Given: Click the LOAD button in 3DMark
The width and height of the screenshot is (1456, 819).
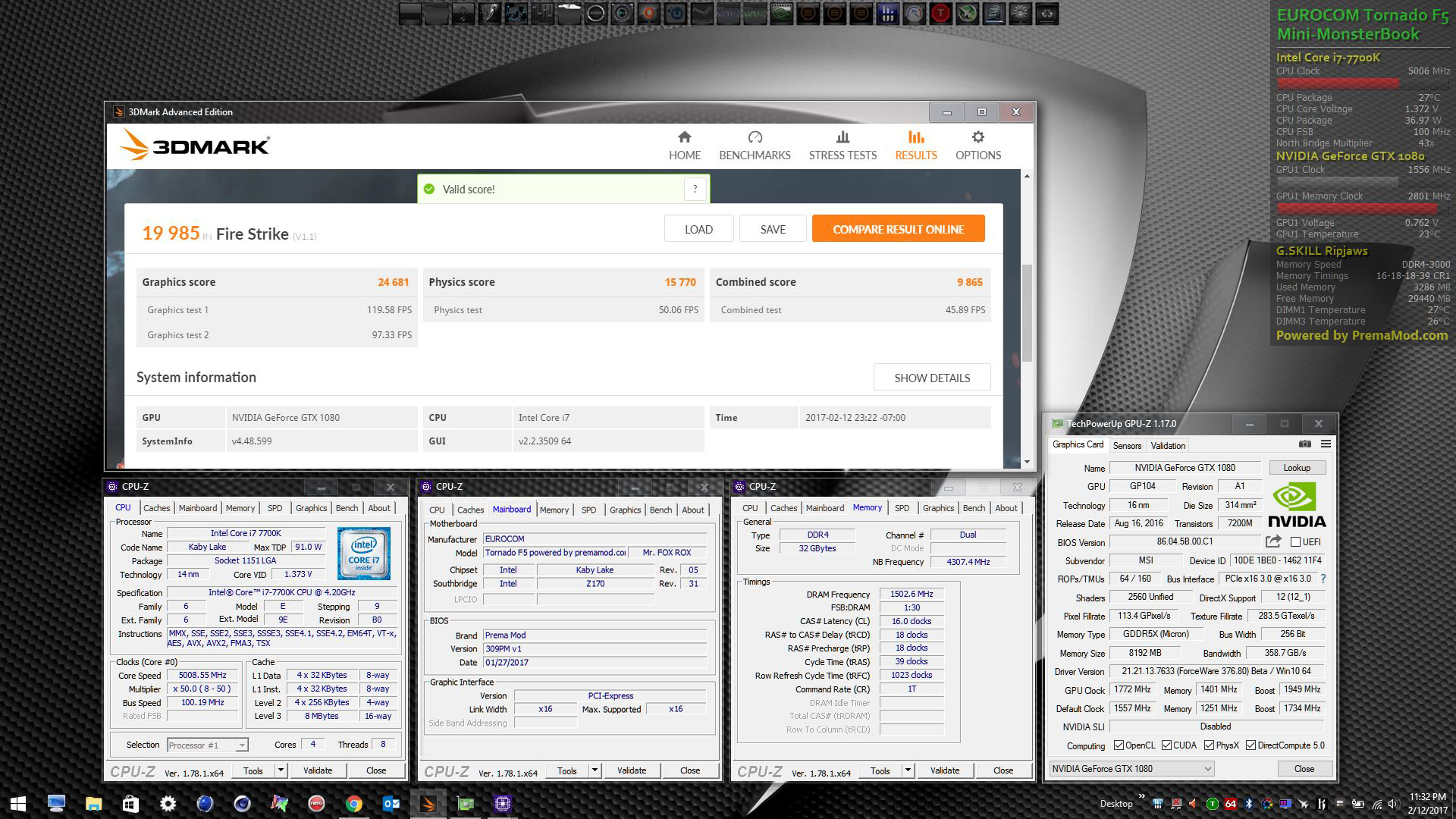Looking at the screenshot, I should (x=698, y=229).
